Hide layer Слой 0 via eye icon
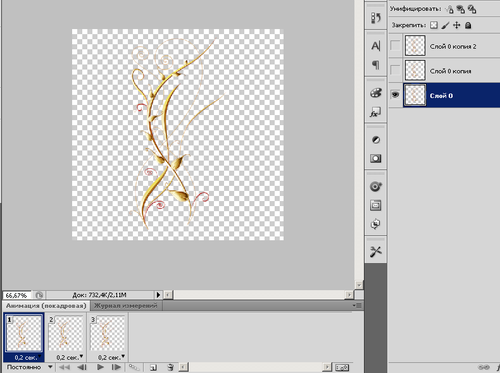 [395, 95]
